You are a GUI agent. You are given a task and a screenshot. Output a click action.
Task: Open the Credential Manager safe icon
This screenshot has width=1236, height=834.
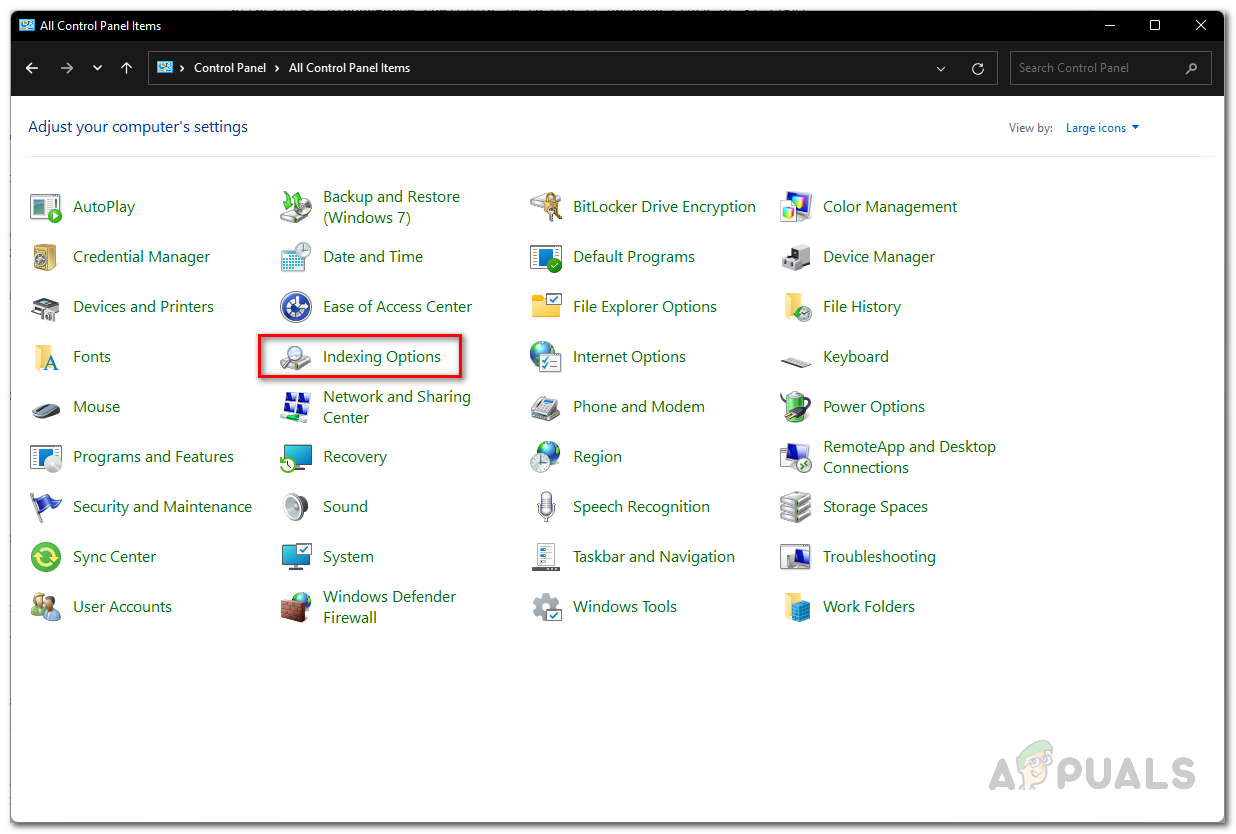[46, 257]
